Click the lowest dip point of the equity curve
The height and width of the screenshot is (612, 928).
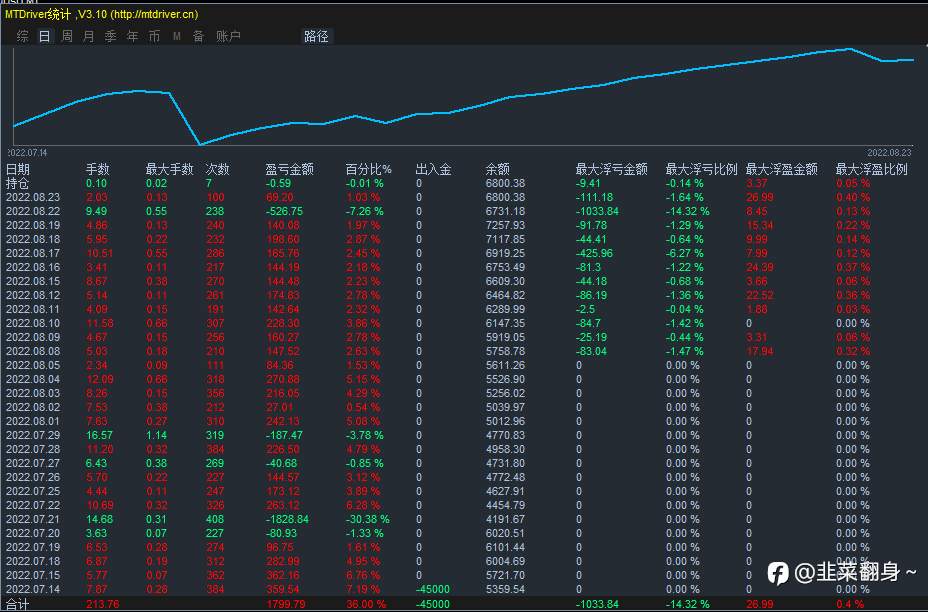(x=200, y=144)
